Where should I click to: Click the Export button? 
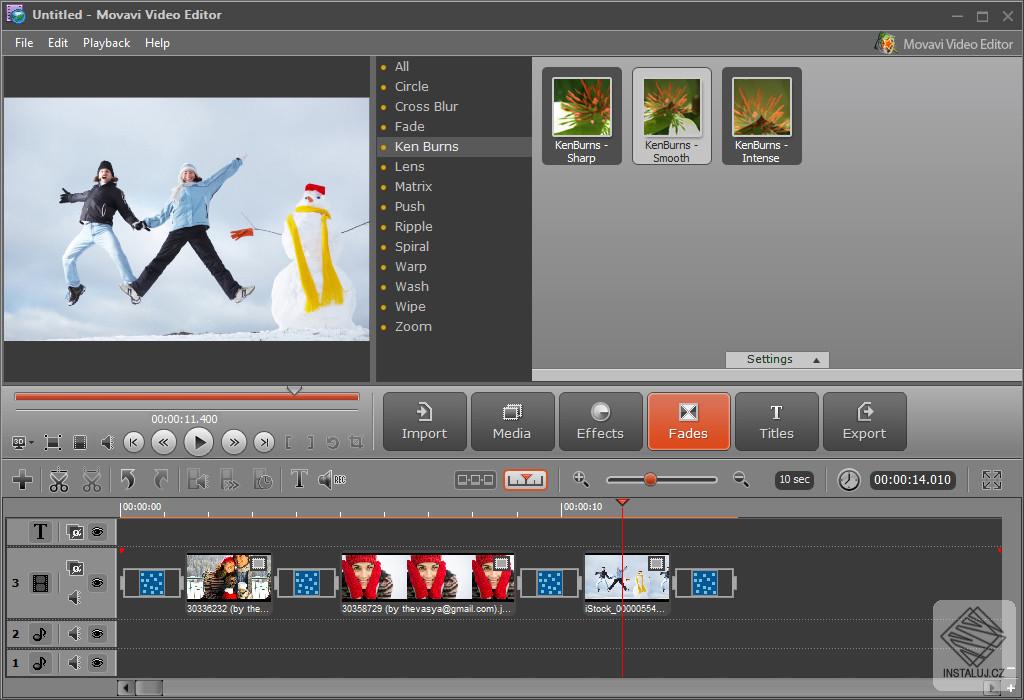[865, 421]
